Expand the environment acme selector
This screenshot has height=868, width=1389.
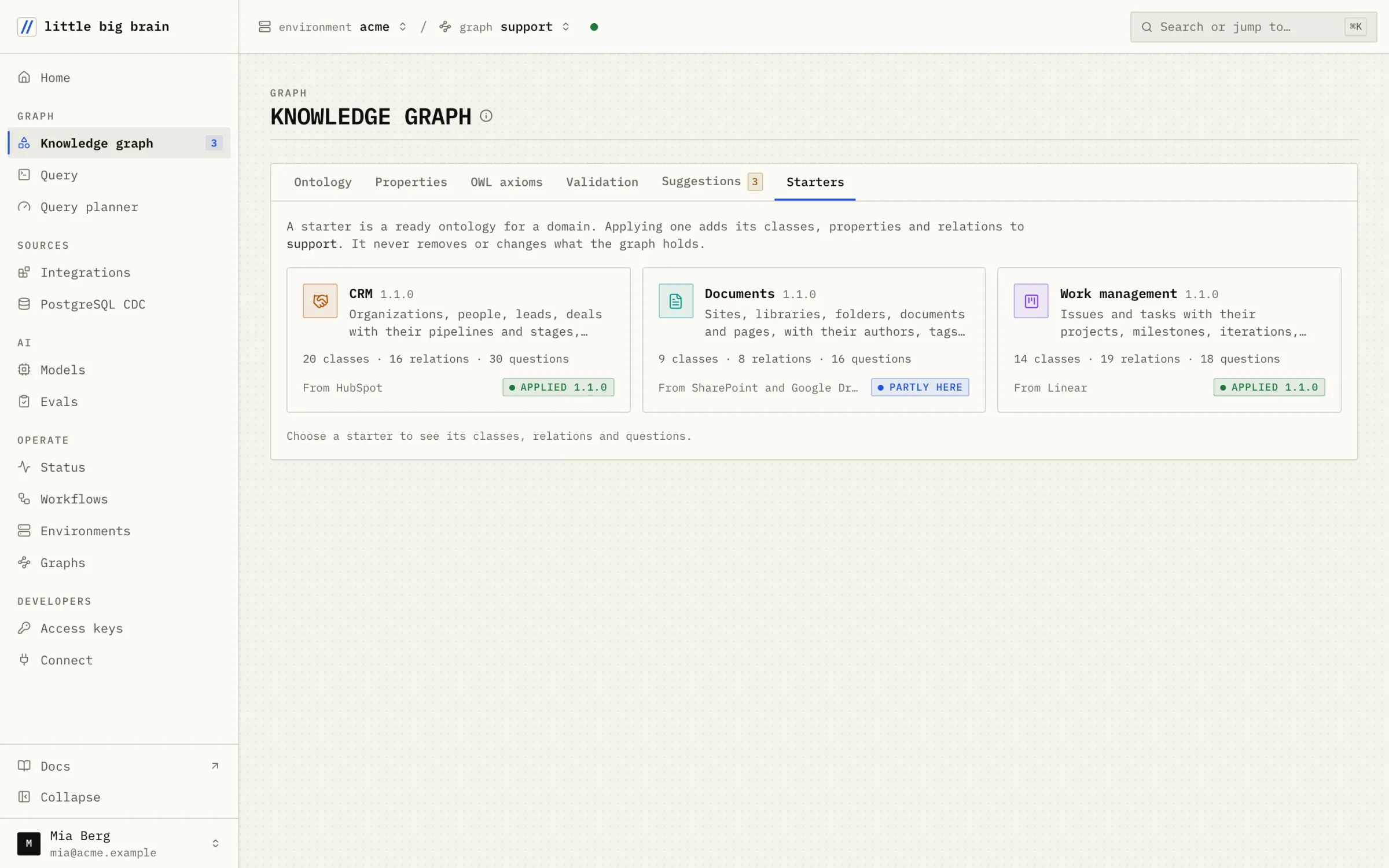click(333, 27)
